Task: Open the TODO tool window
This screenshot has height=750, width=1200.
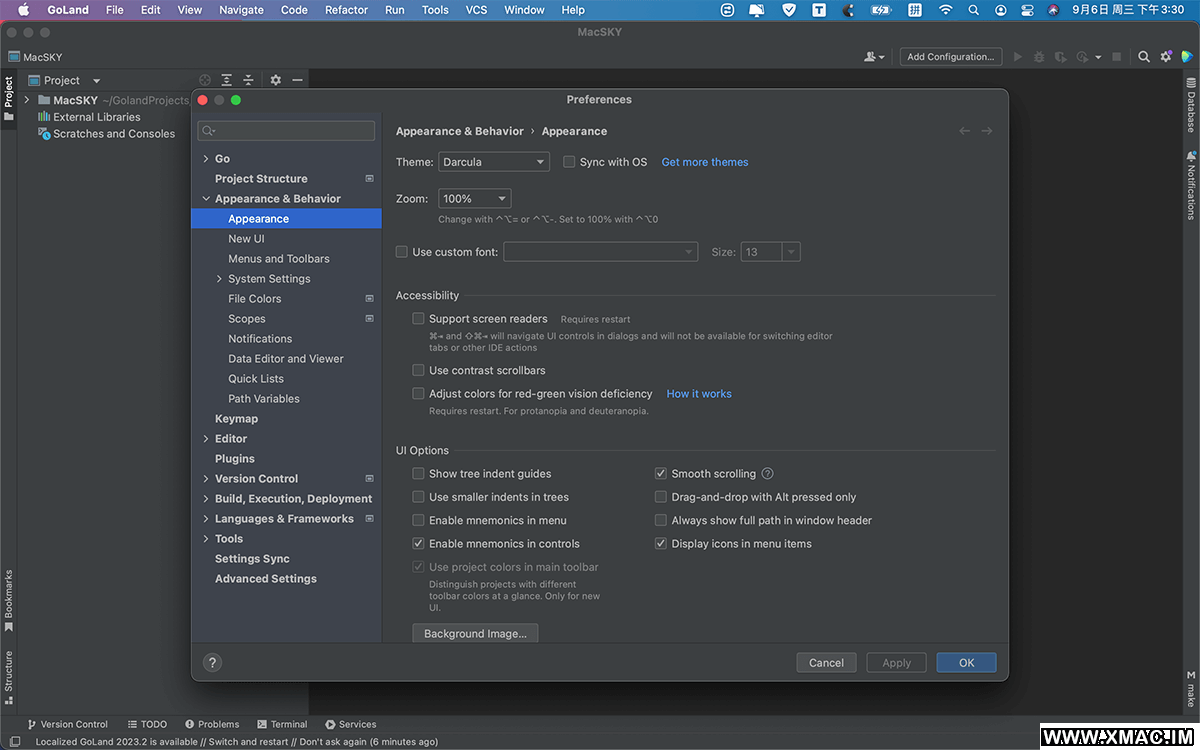Action: (147, 724)
